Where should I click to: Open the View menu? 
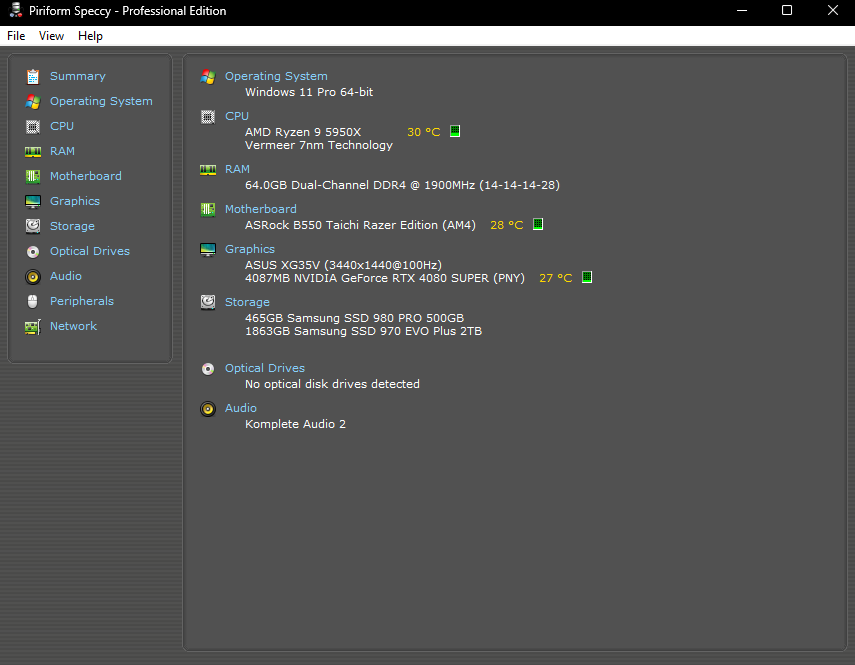[x=51, y=36]
